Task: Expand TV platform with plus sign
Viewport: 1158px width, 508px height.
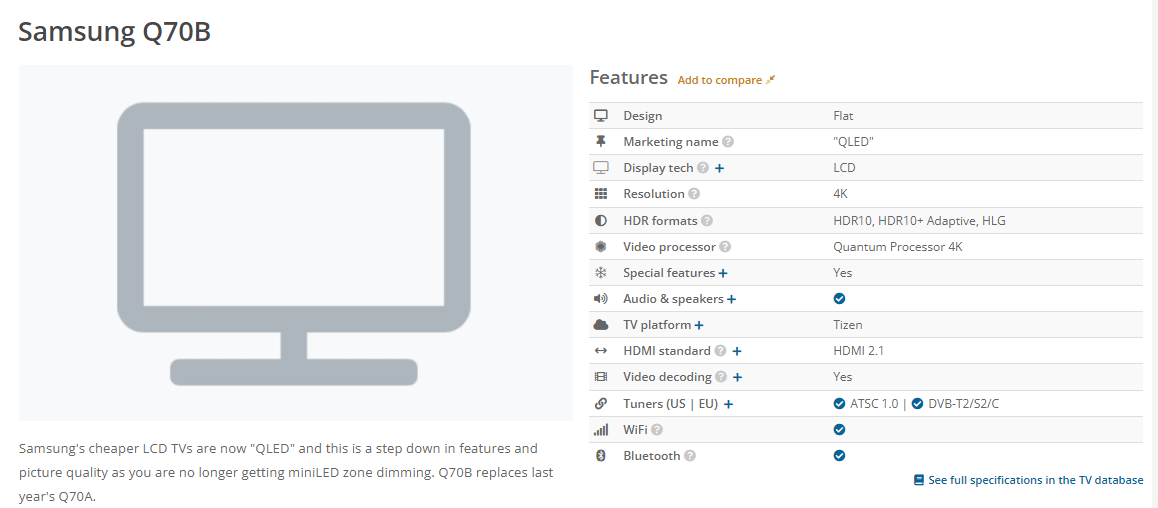Action: (x=699, y=326)
